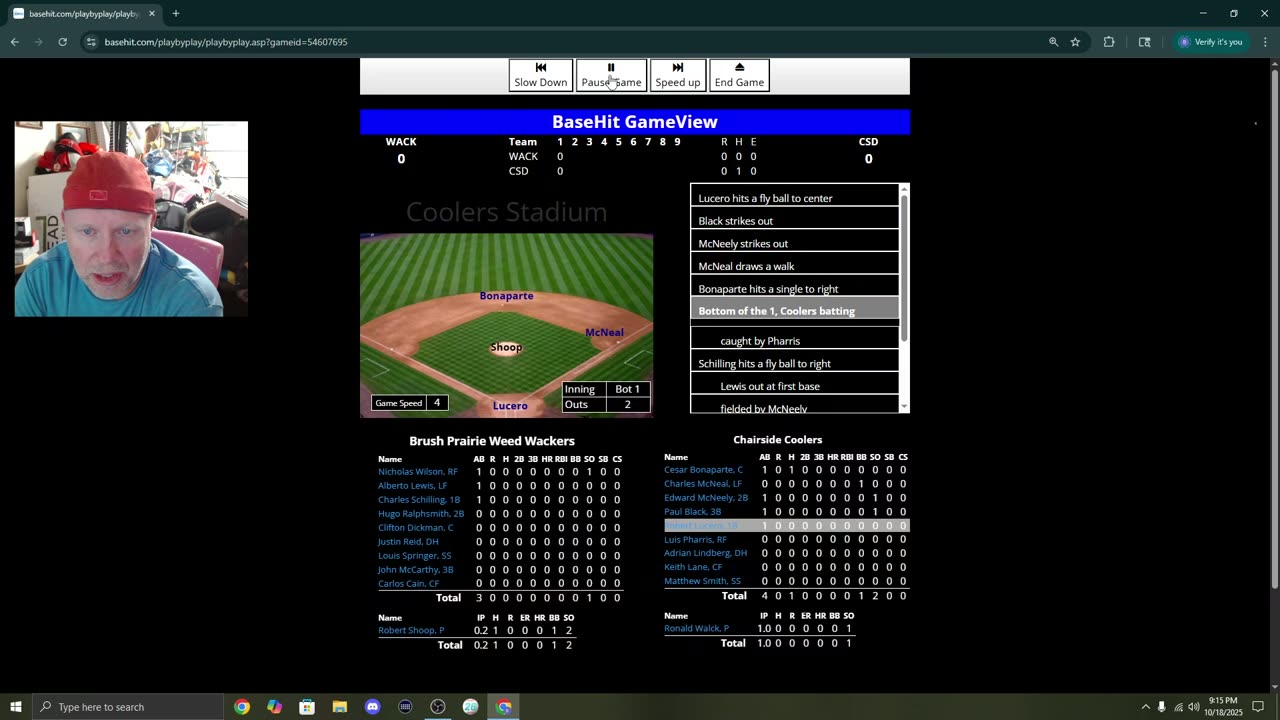The image size is (1280, 720).
Task: Open the volume speaker icon
Action: click(x=1194, y=707)
